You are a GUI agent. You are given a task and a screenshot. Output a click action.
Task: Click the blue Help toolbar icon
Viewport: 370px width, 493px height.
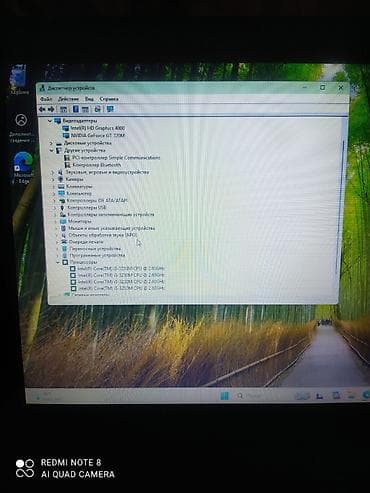(76, 109)
